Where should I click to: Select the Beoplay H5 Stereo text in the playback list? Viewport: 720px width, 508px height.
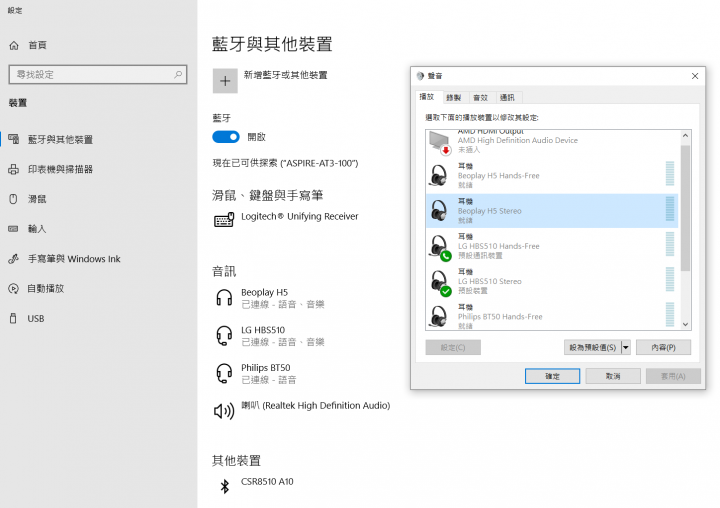point(489,211)
